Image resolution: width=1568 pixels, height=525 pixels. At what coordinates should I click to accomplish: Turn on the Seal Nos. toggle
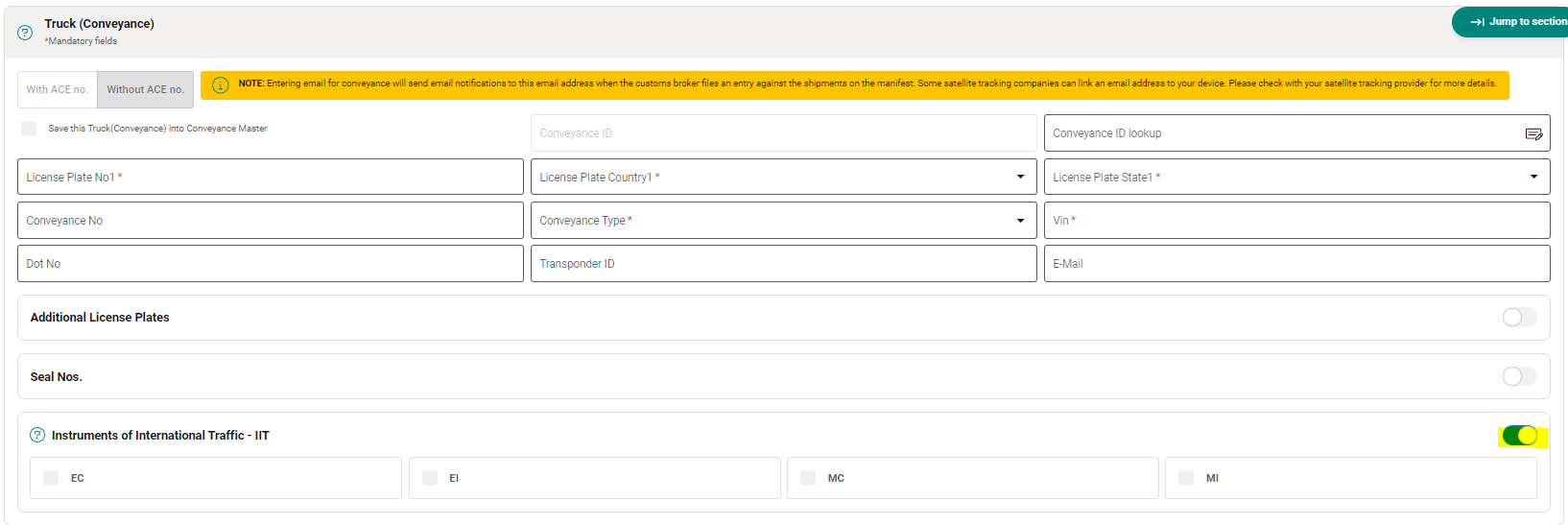(x=1519, y=376)
